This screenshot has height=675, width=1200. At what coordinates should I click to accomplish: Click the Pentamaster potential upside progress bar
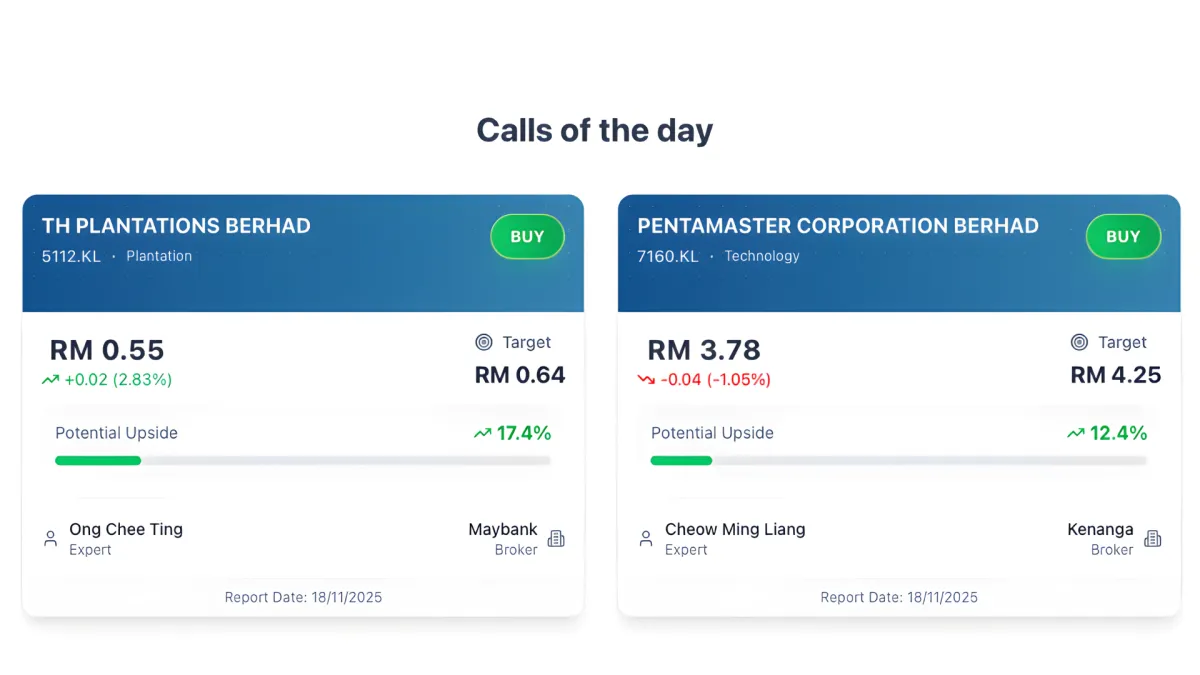(x=898, y=461)
